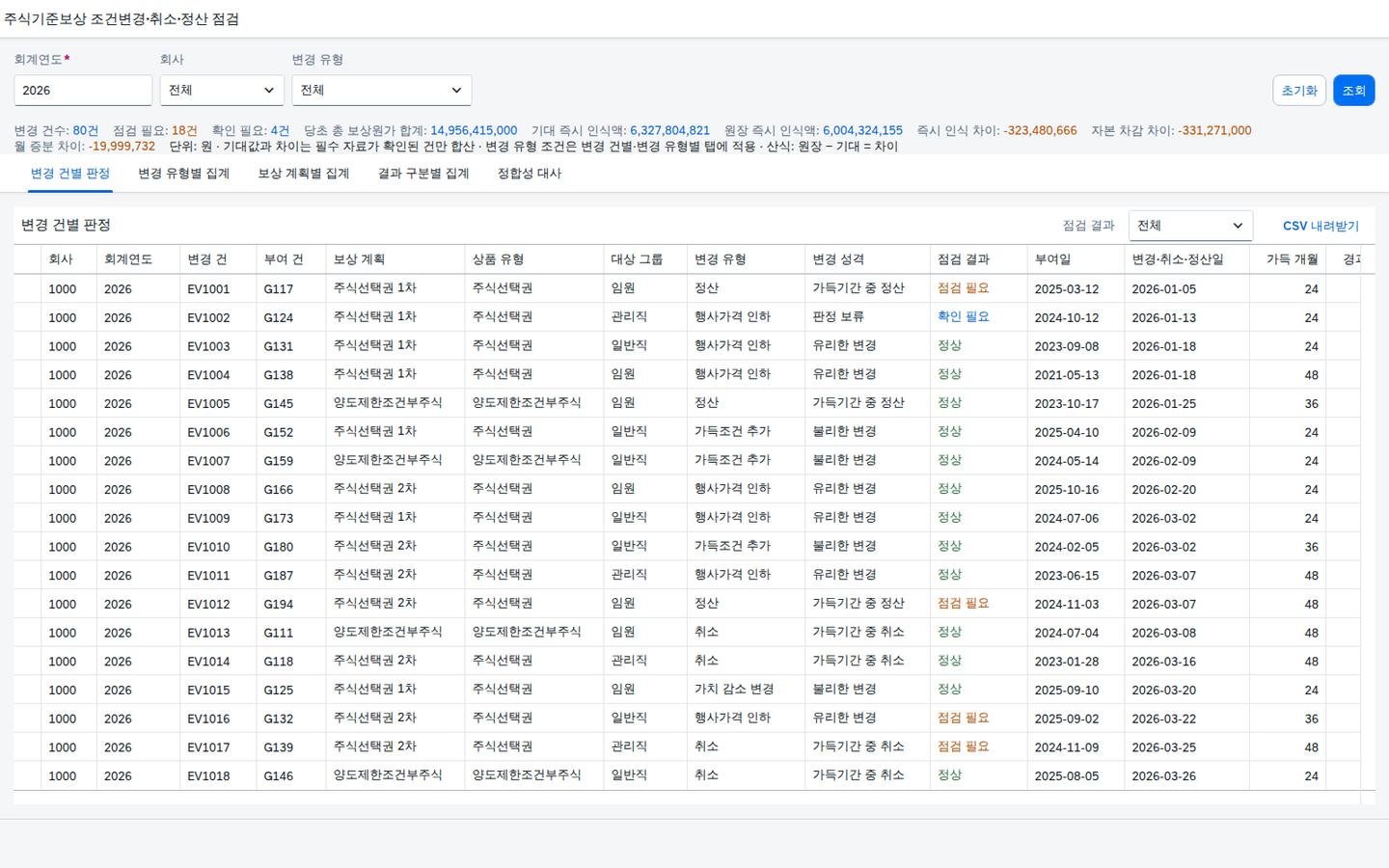Click the 변경 건수 80건 value
The image size is (1389, 868).
pyautogui.click(x=86, y=130)
